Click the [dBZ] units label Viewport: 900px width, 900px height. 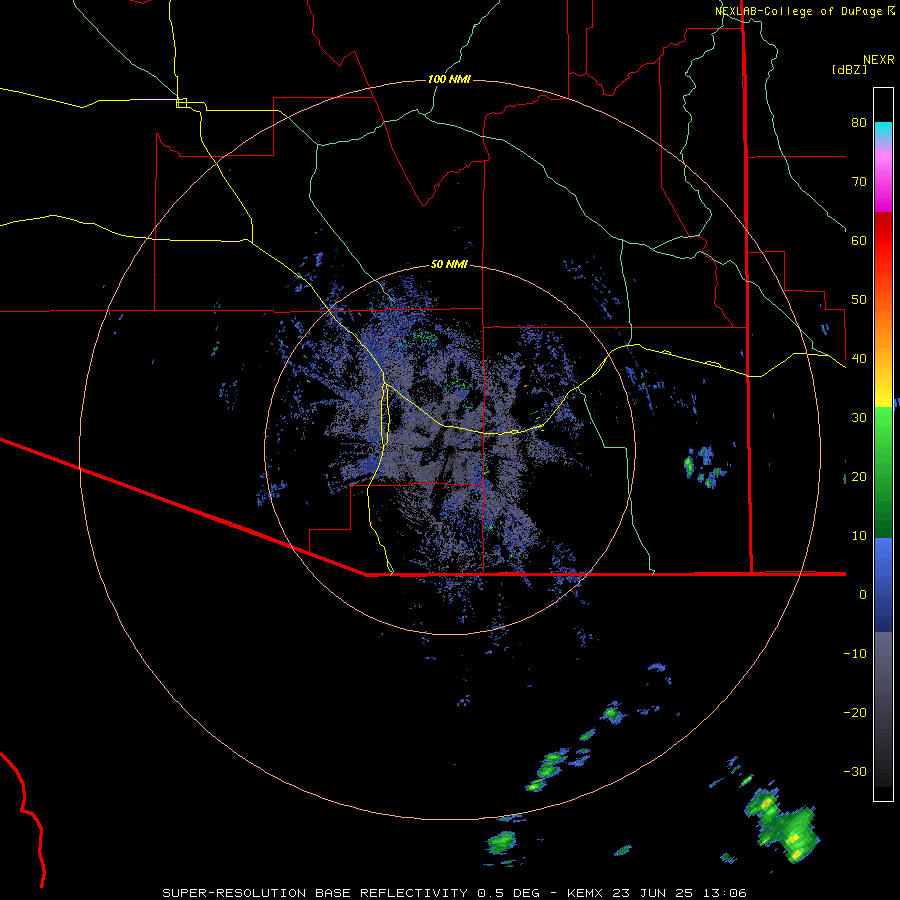tap(849, 69)
